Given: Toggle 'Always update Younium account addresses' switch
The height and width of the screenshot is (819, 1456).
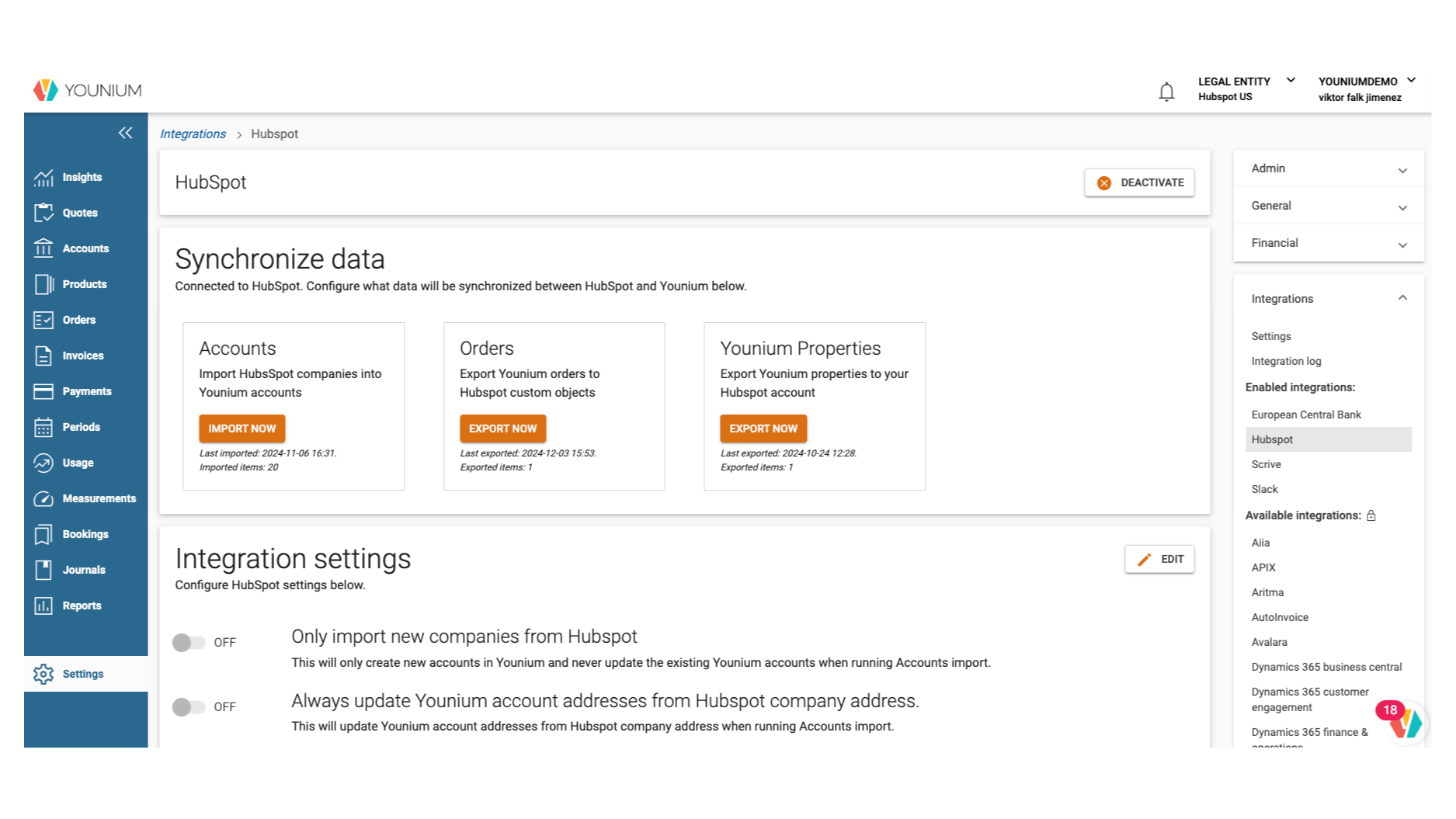Looking at the screenshot, I should 189,706.
